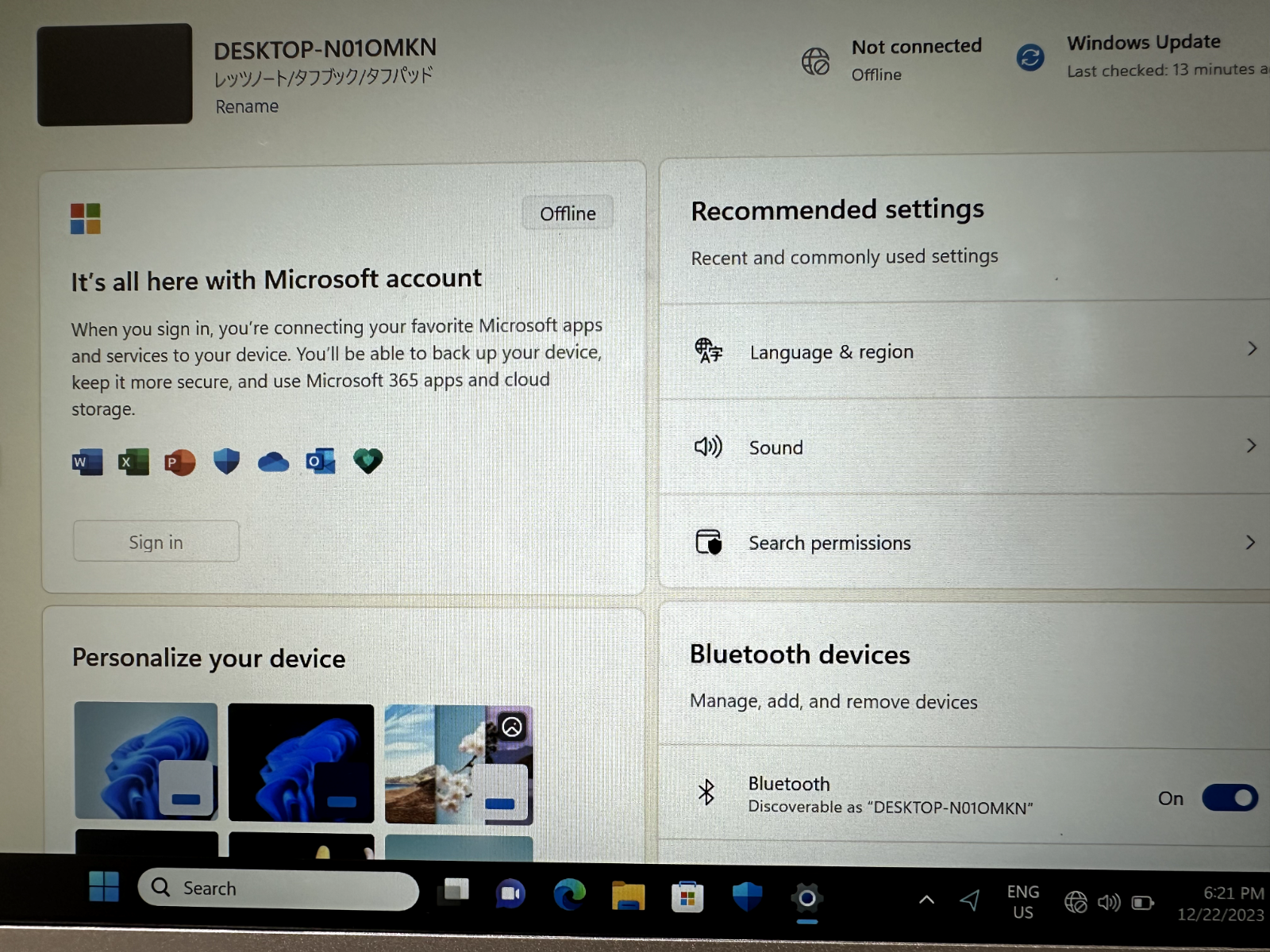Click the Sound speaker icon in recommended settings
Image resolution: width=1270 pixels, height=952 pixels.
[x=708, y=447]
